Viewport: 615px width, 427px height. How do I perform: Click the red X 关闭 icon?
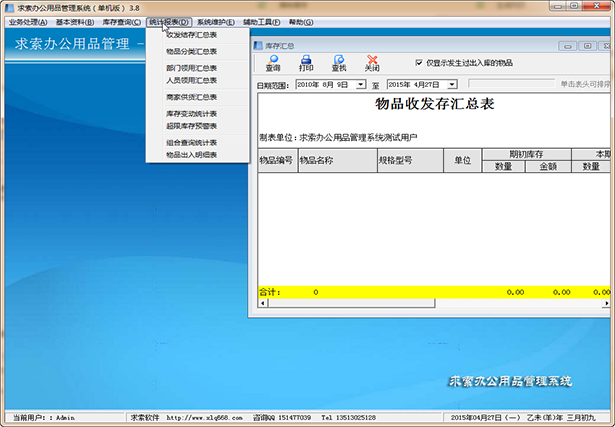pyautogui.click(x=372, y=63)
